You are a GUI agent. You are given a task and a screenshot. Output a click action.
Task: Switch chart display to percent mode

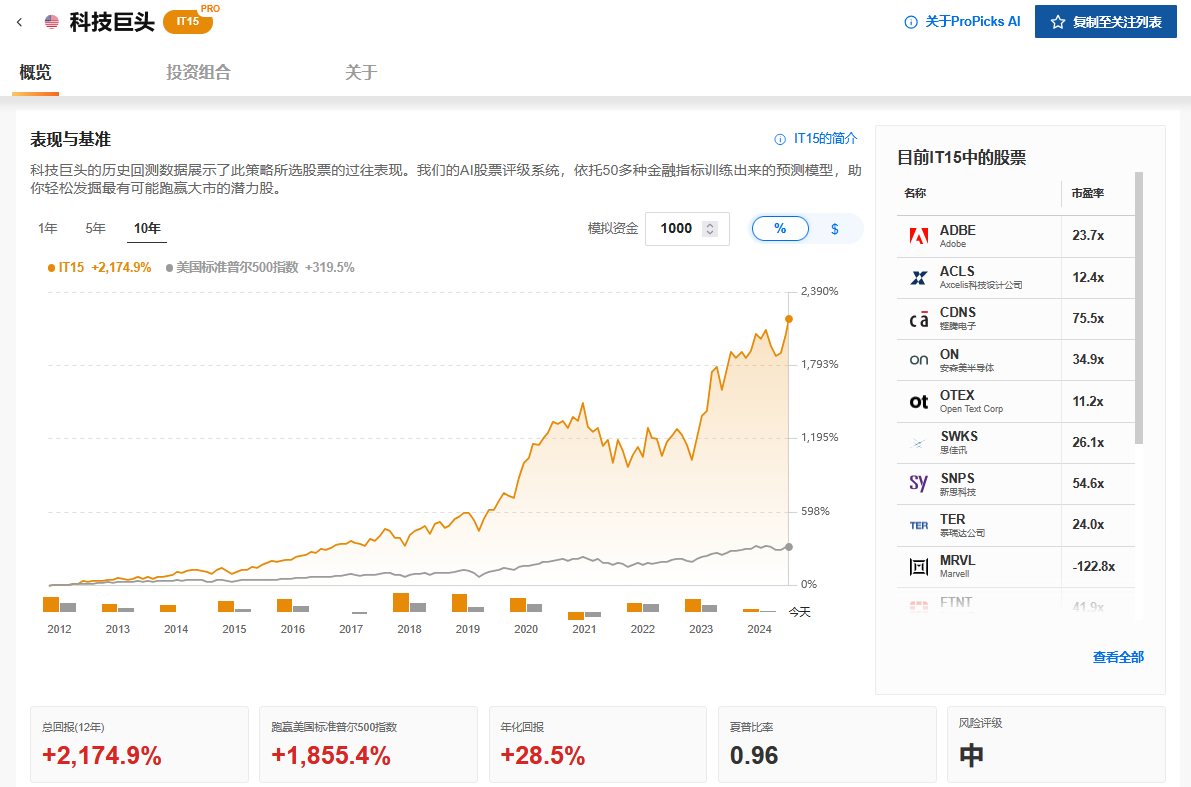point(780,229)
